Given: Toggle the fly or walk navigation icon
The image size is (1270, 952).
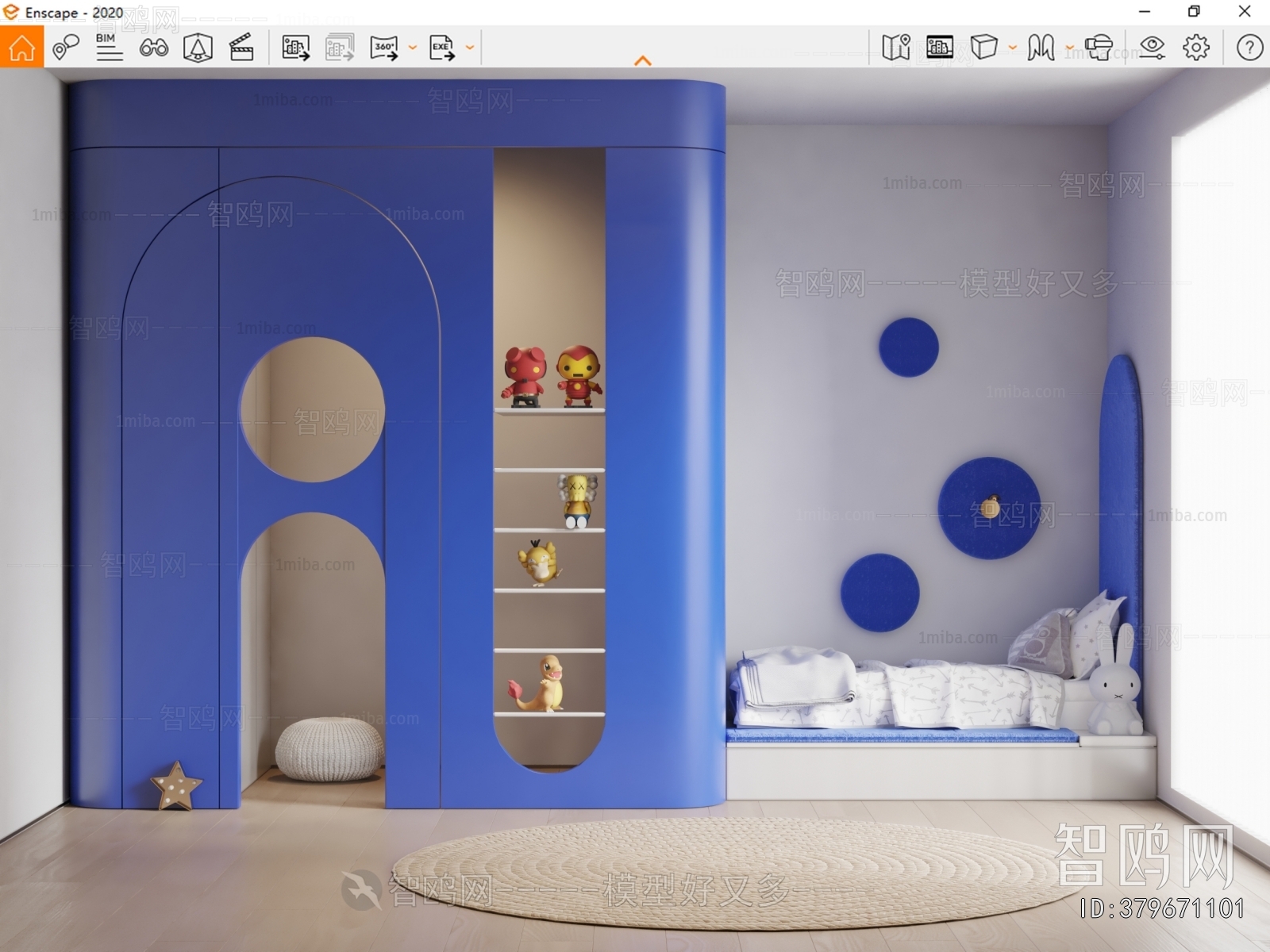Looking at the screenshot, I should tap(1041, 48).
